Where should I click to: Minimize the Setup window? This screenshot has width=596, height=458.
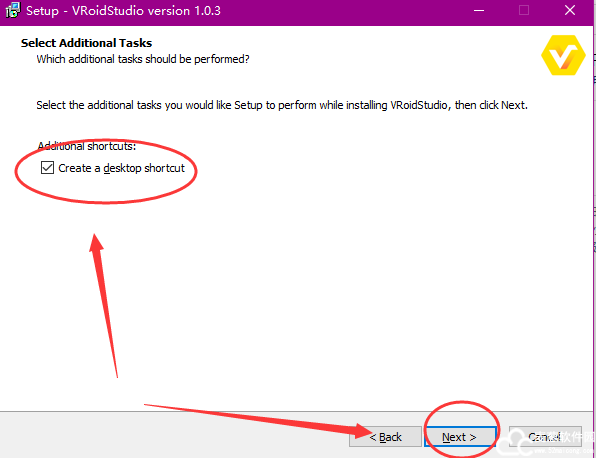(x=479, y=10)
